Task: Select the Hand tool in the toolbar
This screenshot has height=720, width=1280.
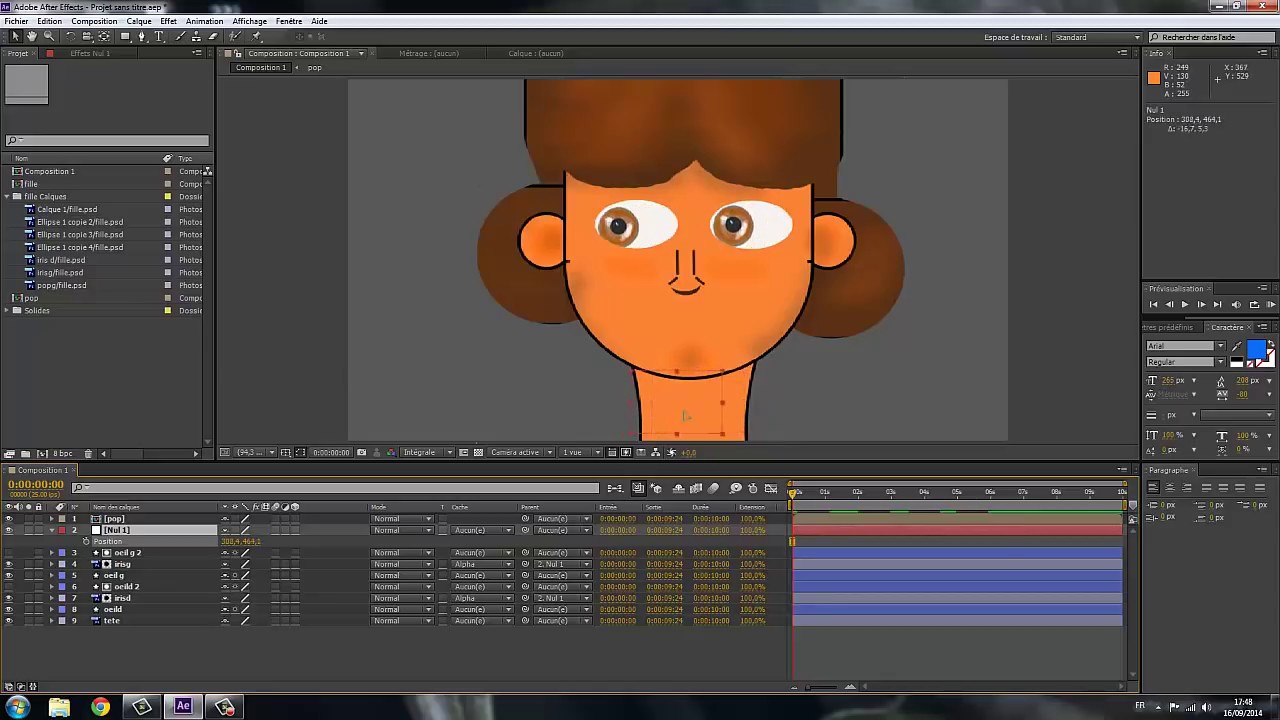Action: 31,37
